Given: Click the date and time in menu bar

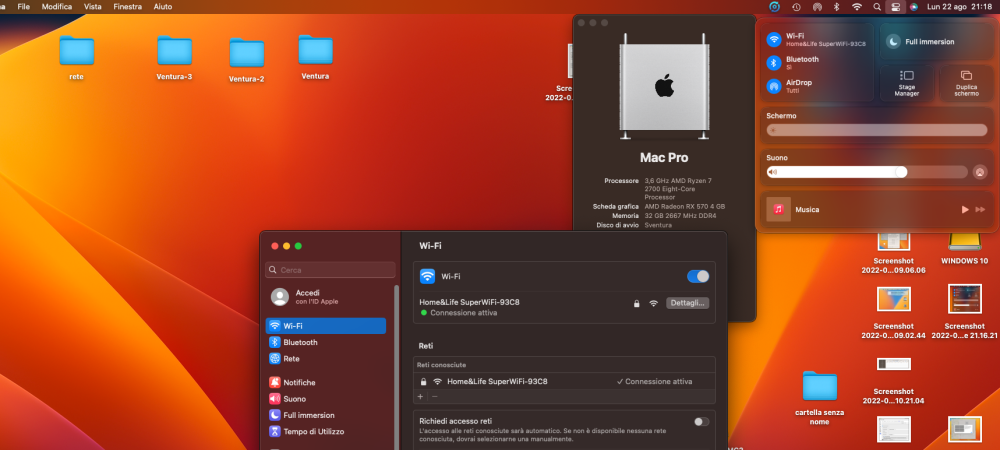Looking at the screenshot, I should [959, 6].
